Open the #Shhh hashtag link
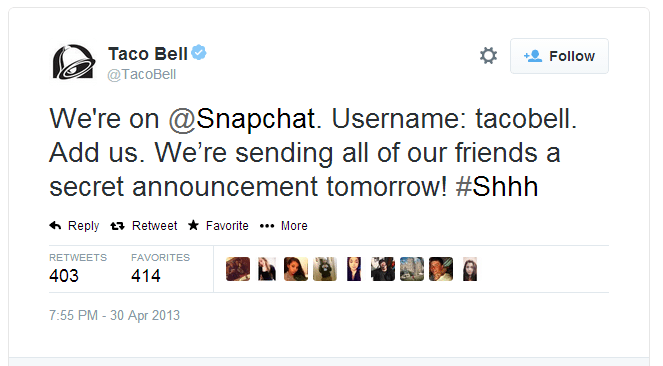 pyautogui.click(x=497, y=186)
